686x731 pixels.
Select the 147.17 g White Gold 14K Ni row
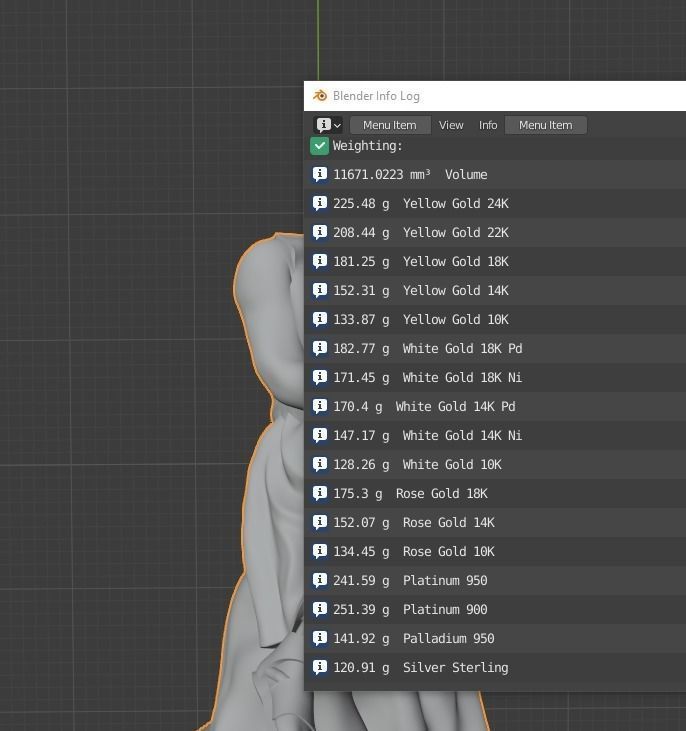[x=495, y=435]
